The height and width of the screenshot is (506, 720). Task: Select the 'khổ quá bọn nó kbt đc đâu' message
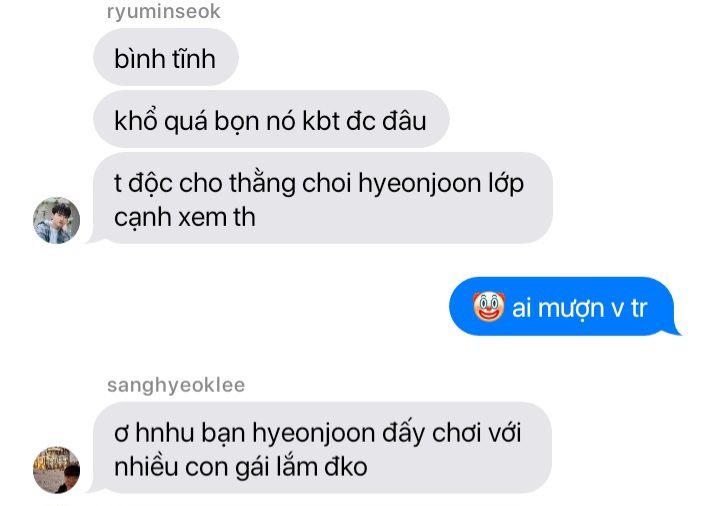coord(271,119)
